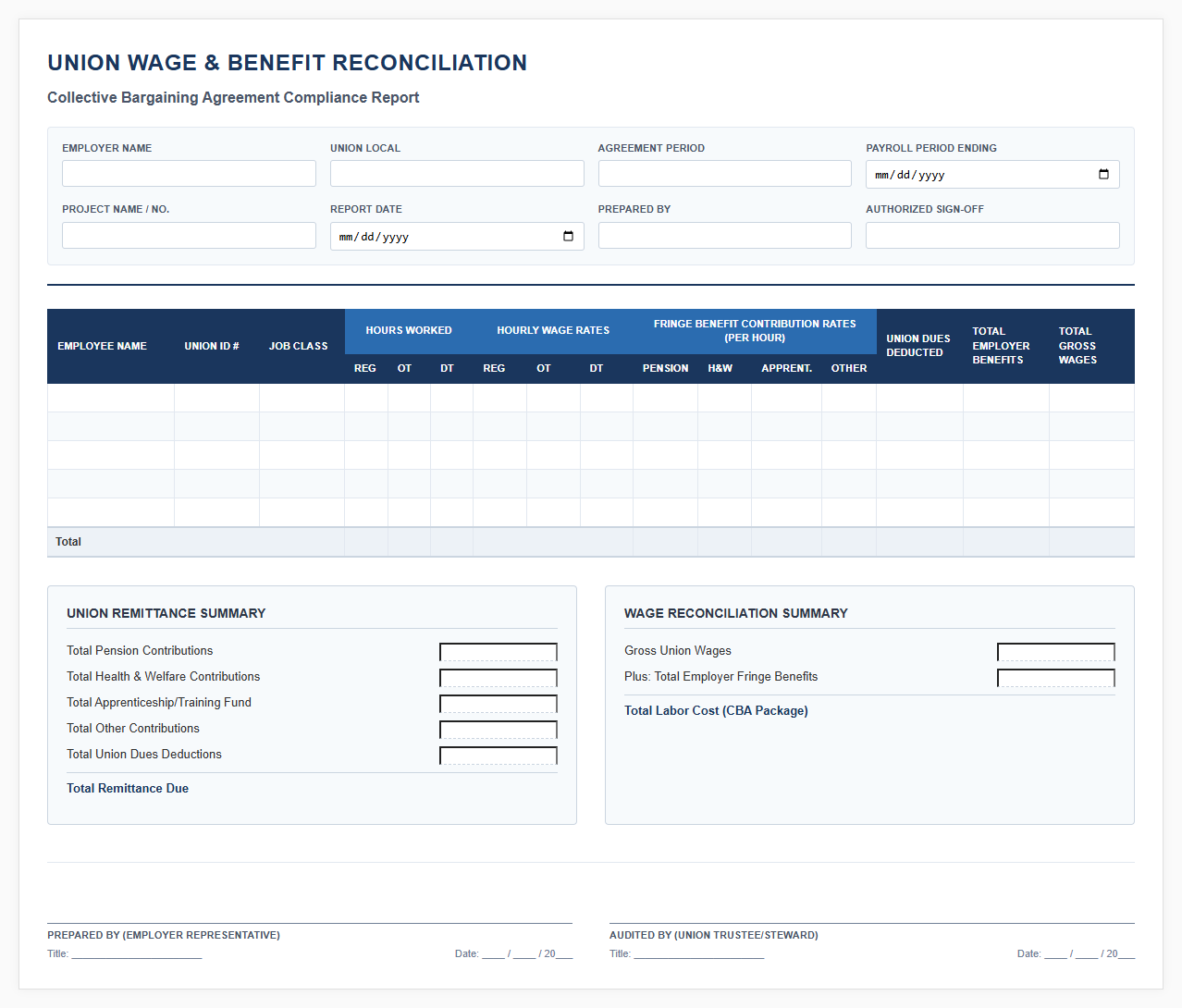Select the Total Health & Welfare Contributions box
The image size is (1182, 1008).
click(x=499, y=678)
